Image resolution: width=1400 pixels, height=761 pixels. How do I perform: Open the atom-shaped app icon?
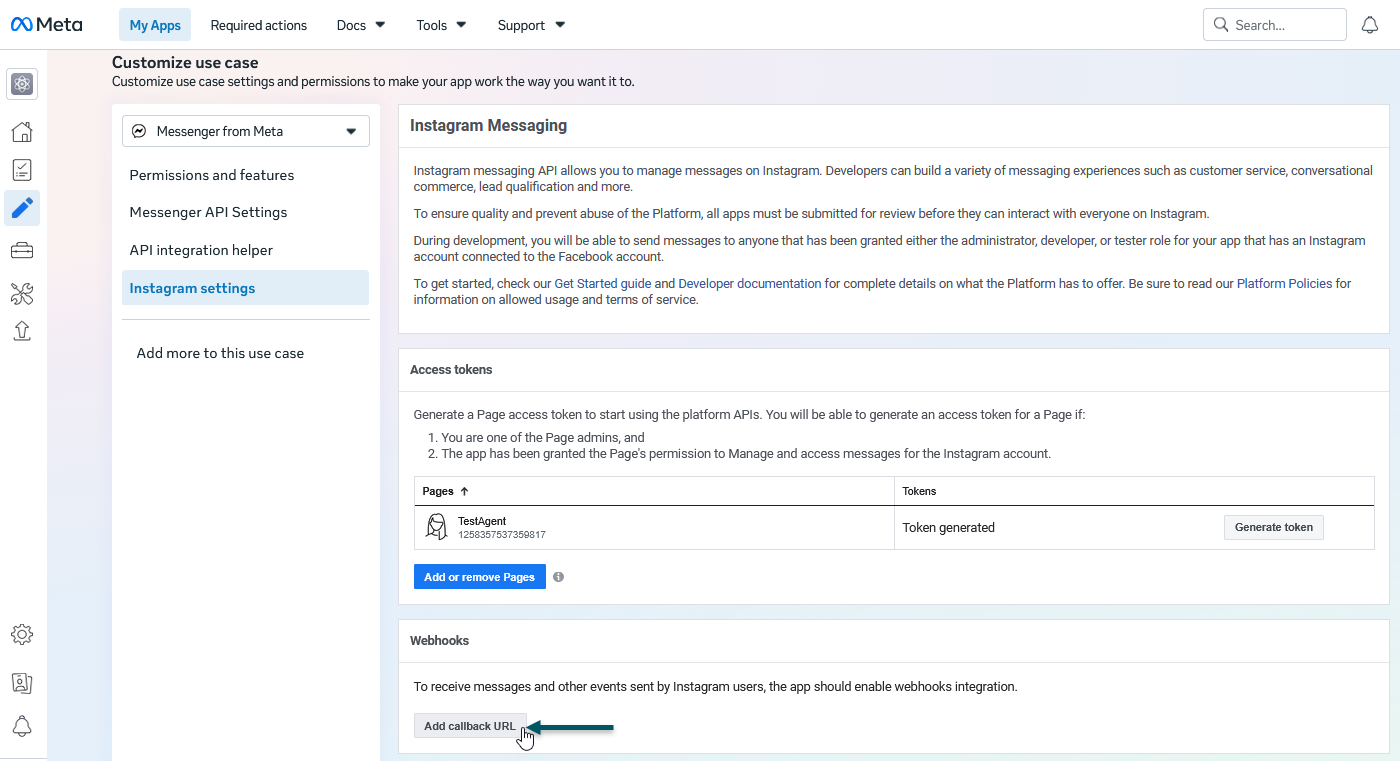pyautogui.click(x=22, y=85)
